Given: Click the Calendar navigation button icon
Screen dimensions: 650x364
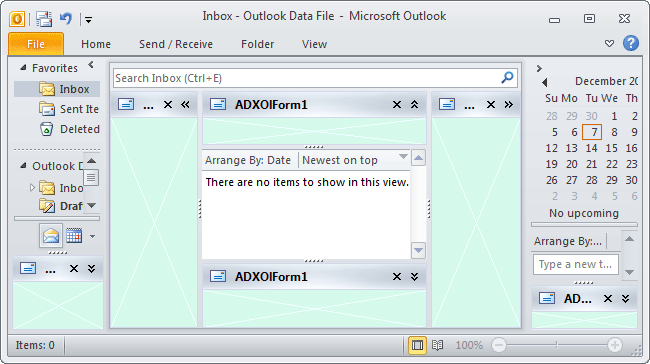Looking at the screenshot, I should pos(74,235).
